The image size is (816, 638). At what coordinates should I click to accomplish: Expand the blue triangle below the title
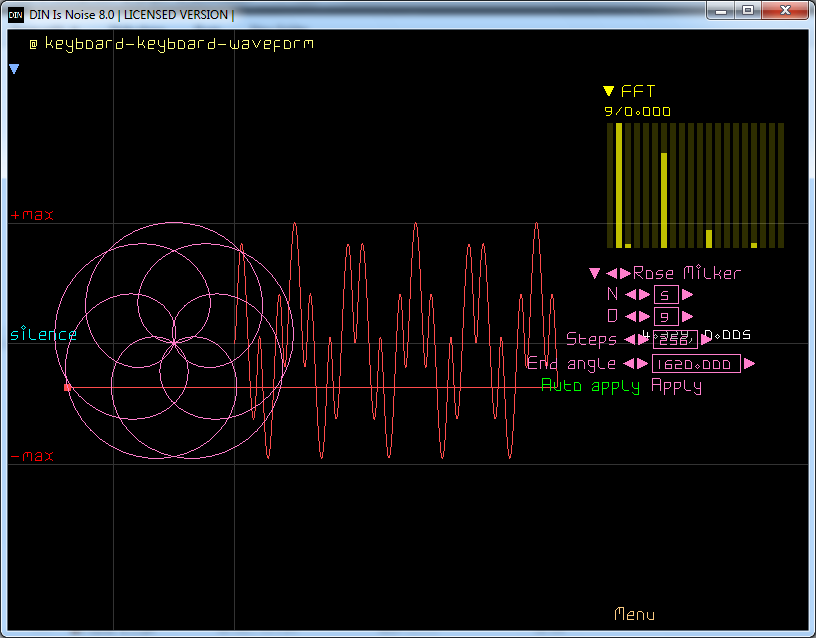tap(14, 69)
